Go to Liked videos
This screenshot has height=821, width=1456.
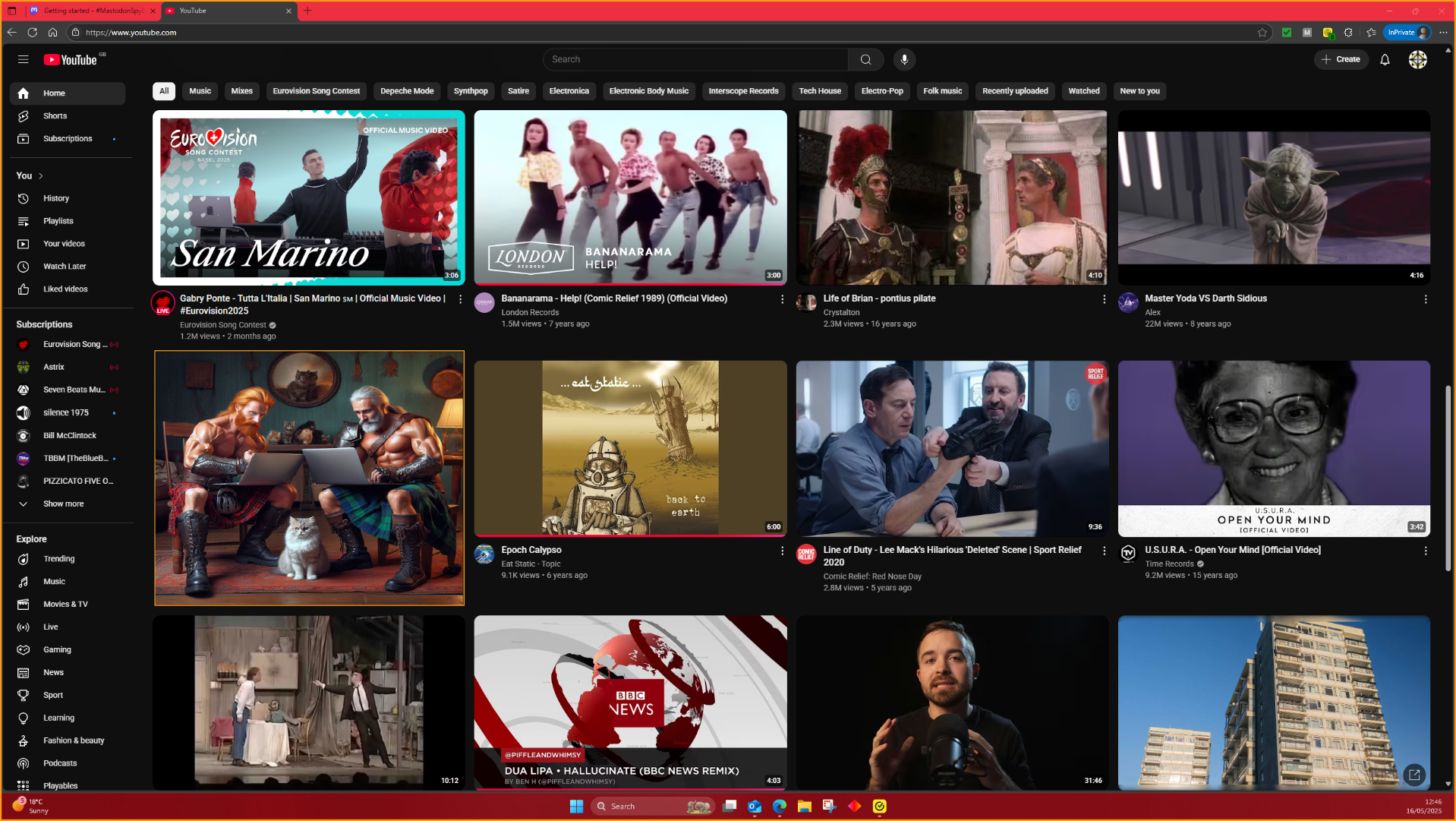65,289
